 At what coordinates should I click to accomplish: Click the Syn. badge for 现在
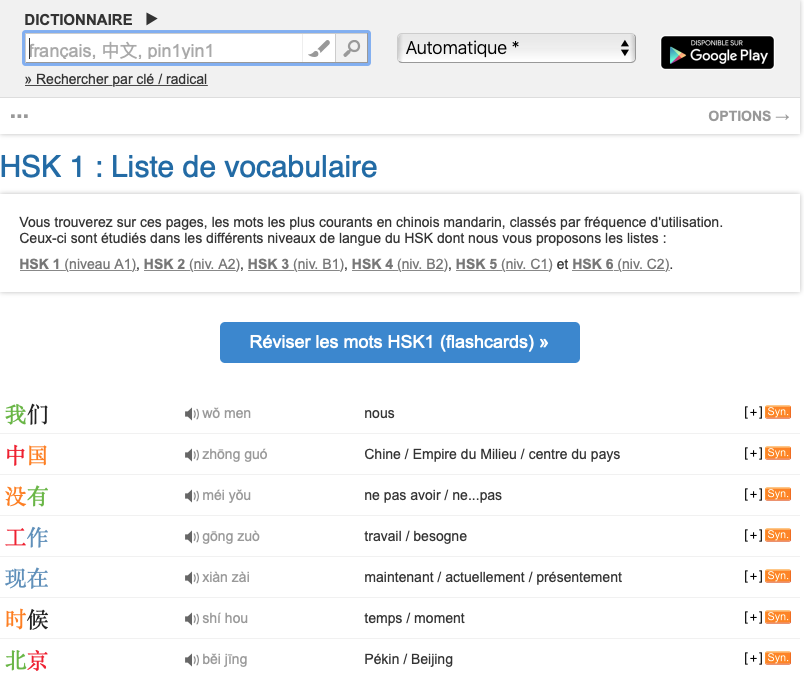tap(778, 576)
